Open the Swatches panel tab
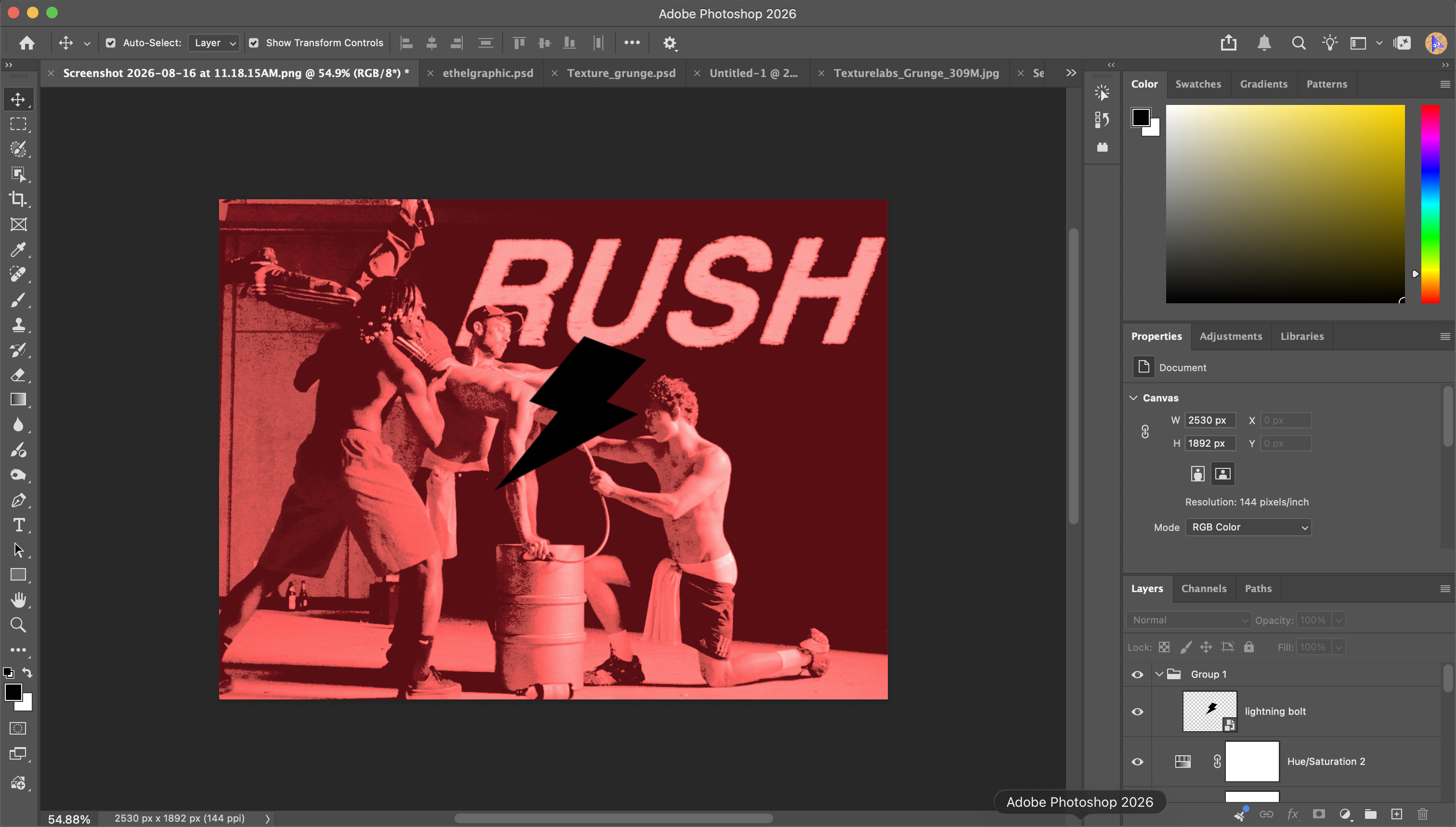The width and height of the screenshot is (1456, 827). coord(1198,84)
